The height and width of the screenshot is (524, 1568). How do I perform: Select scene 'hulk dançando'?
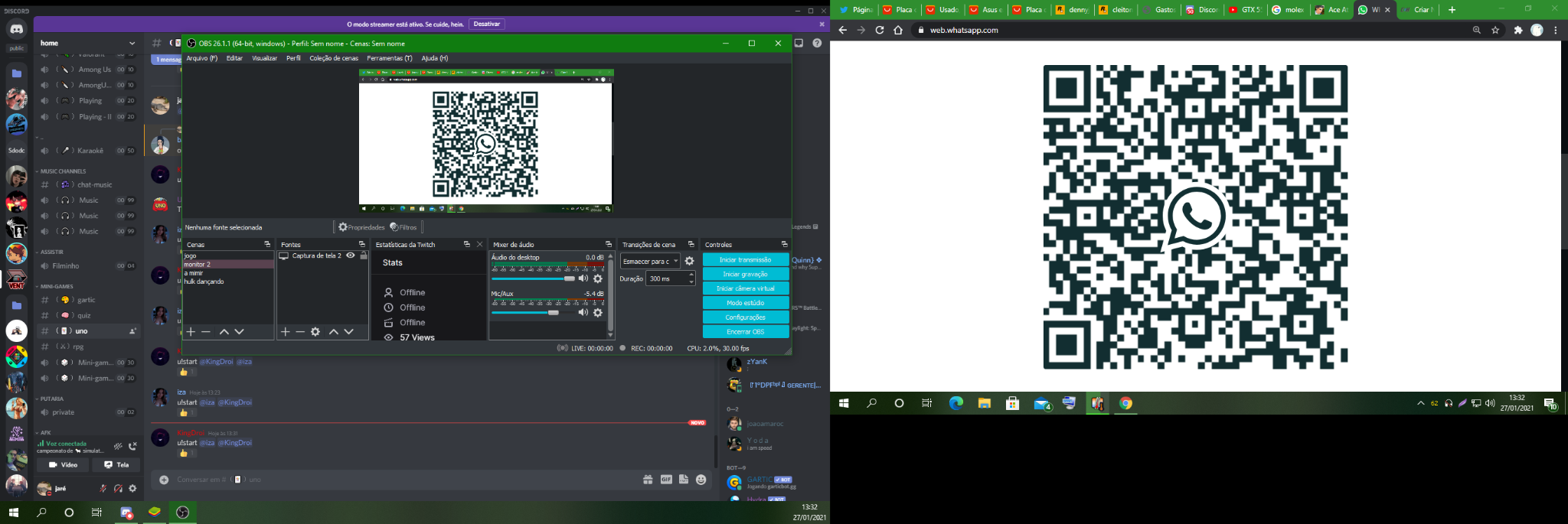coord(204,282)
